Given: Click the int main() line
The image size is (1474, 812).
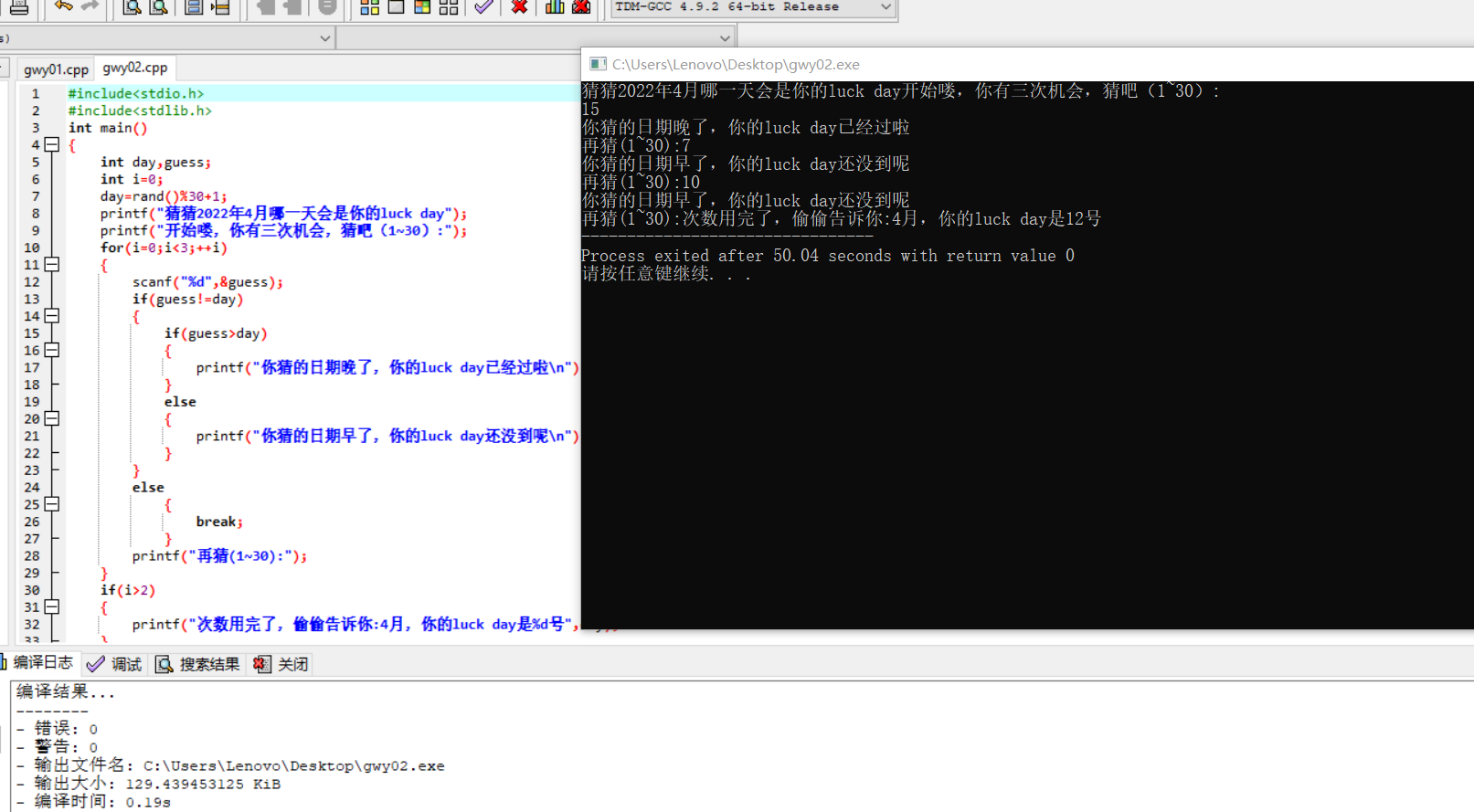Looking at the screenshot, I should (108, 128).
